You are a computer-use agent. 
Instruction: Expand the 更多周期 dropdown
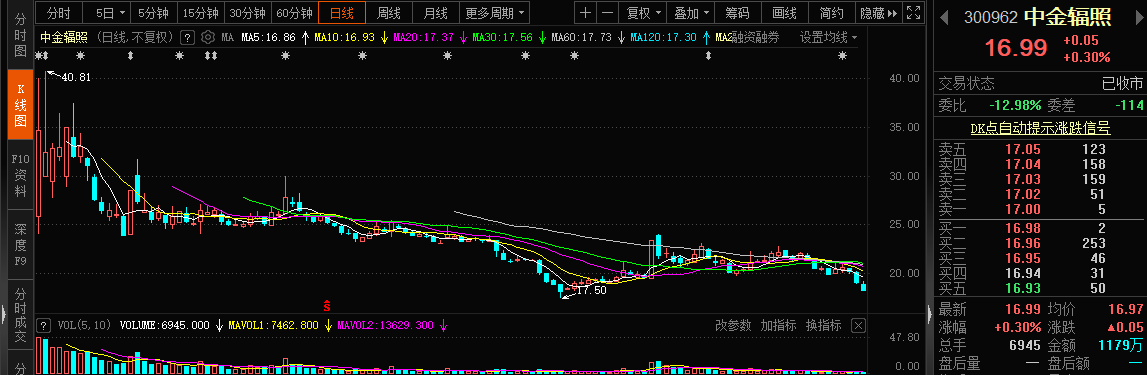(495, 13)
